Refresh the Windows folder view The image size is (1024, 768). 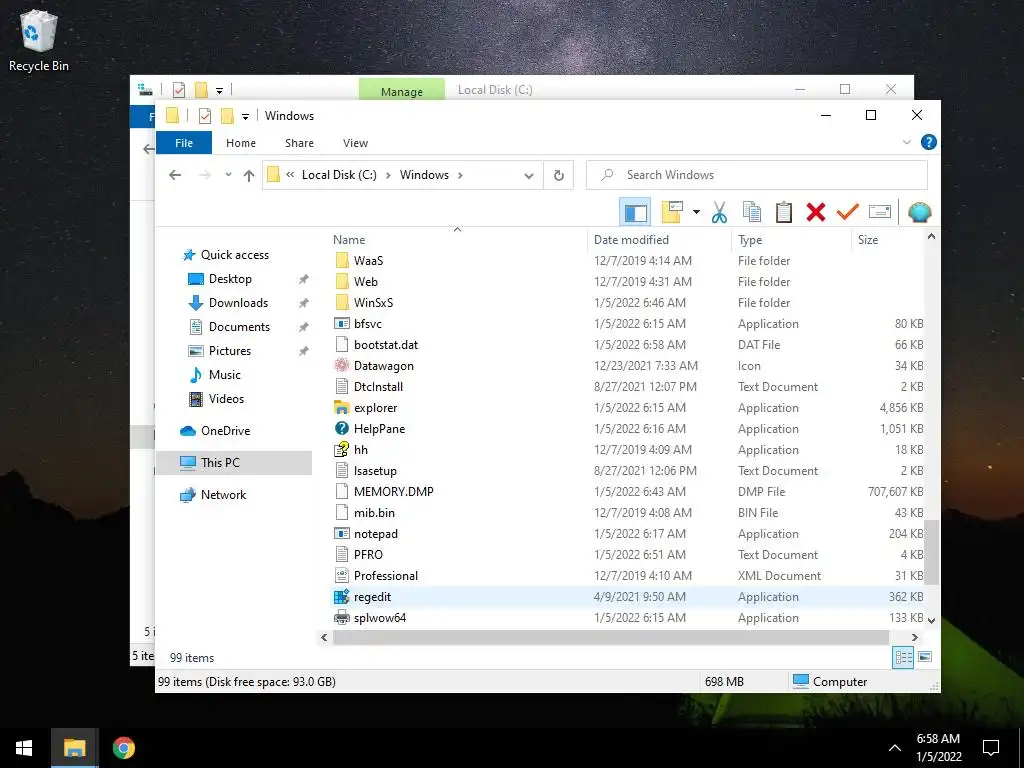pyautogui.click(x=558, y=175)
